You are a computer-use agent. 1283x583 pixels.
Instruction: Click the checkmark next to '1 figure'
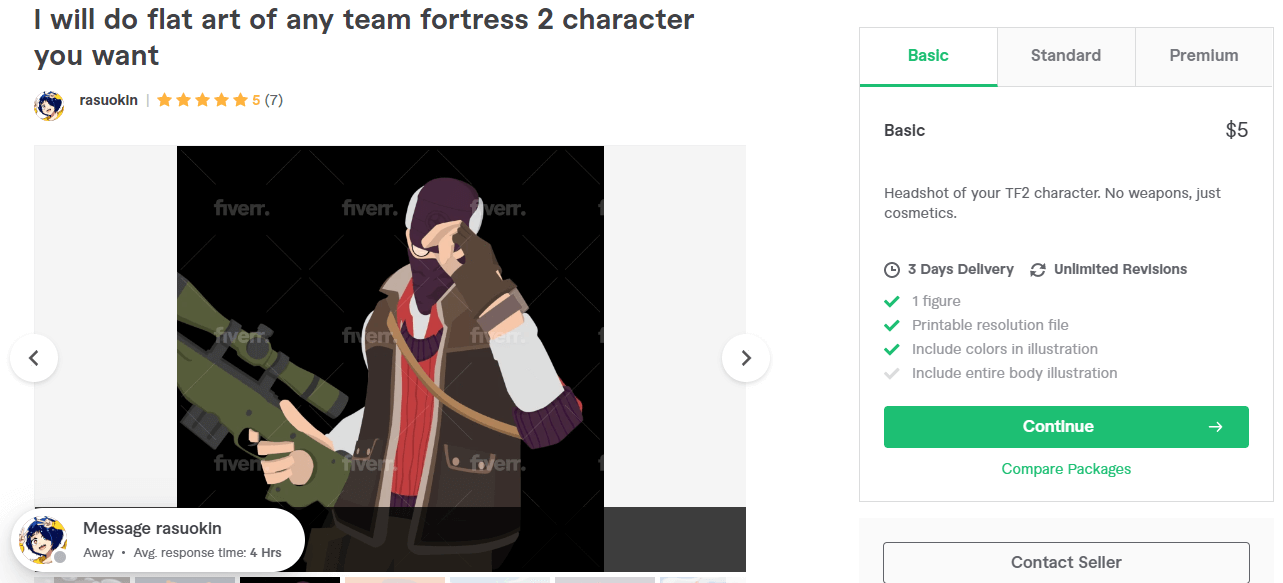[x=892, y=301]
